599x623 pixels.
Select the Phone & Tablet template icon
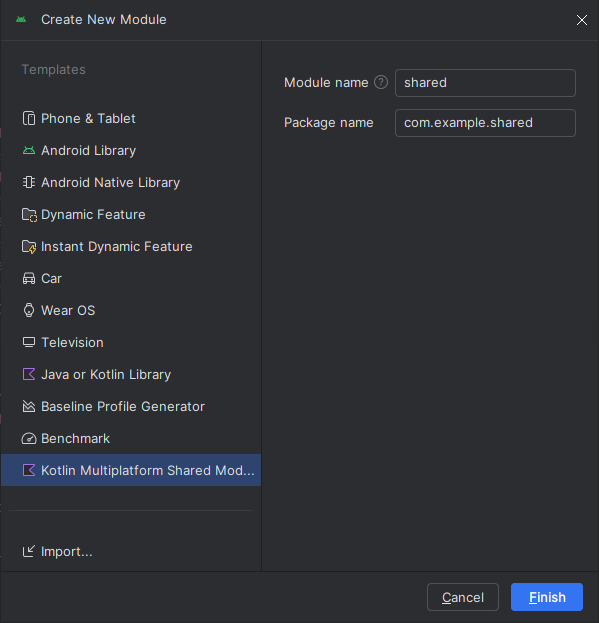[x=29, y=118]
